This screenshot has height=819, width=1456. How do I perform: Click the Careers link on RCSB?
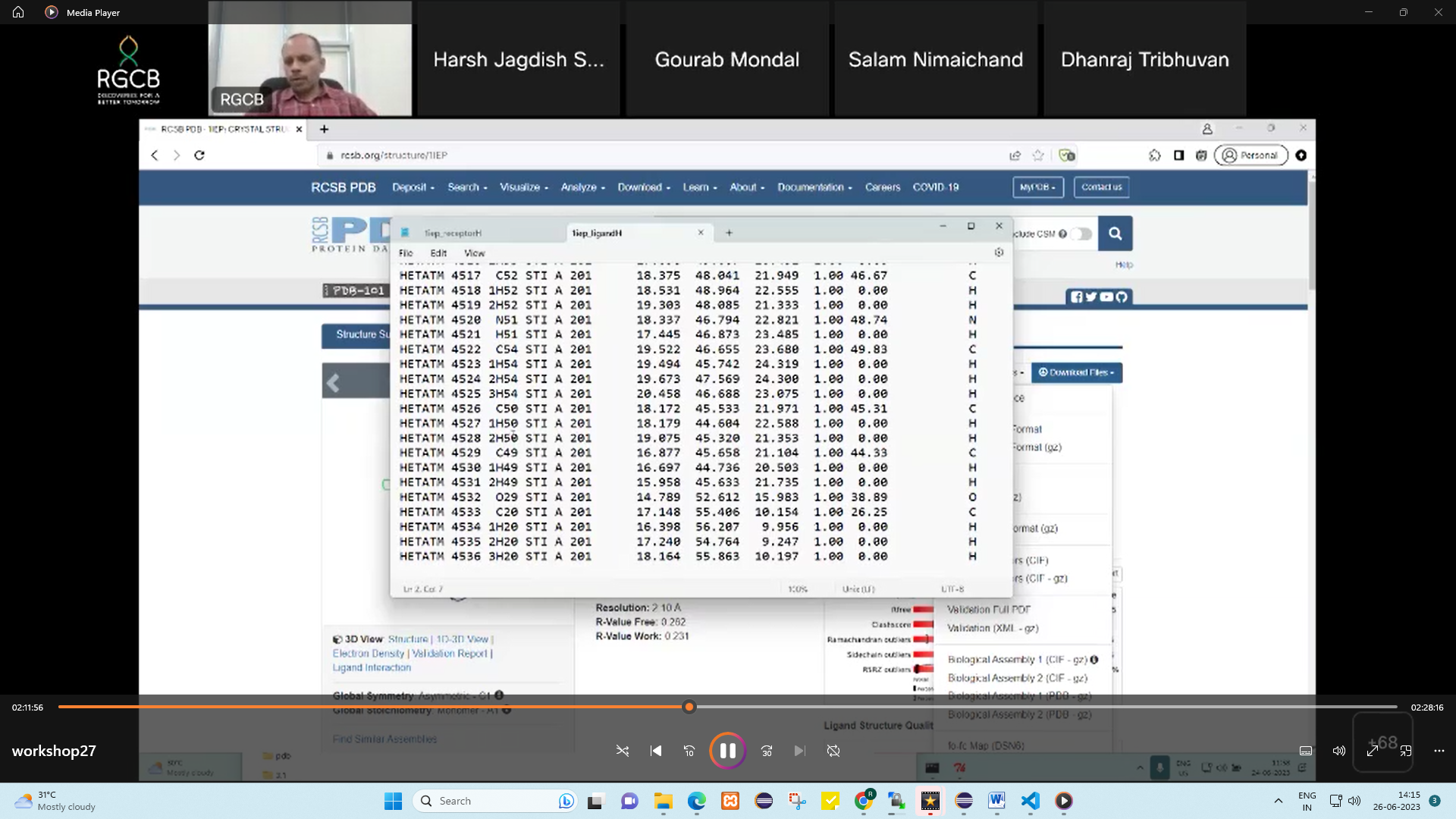883,187
